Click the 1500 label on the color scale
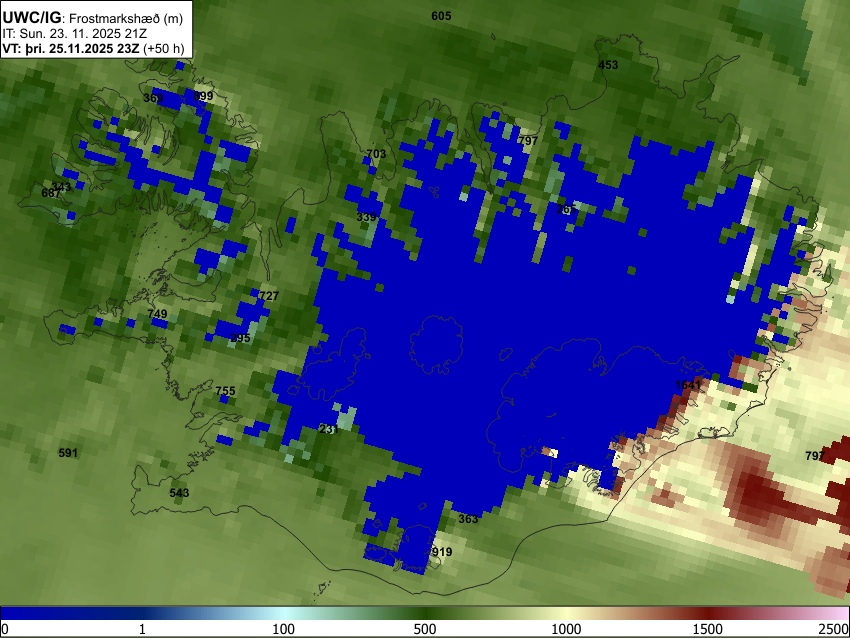The height and width of the screenshot is (638, 850). point(708,629)
